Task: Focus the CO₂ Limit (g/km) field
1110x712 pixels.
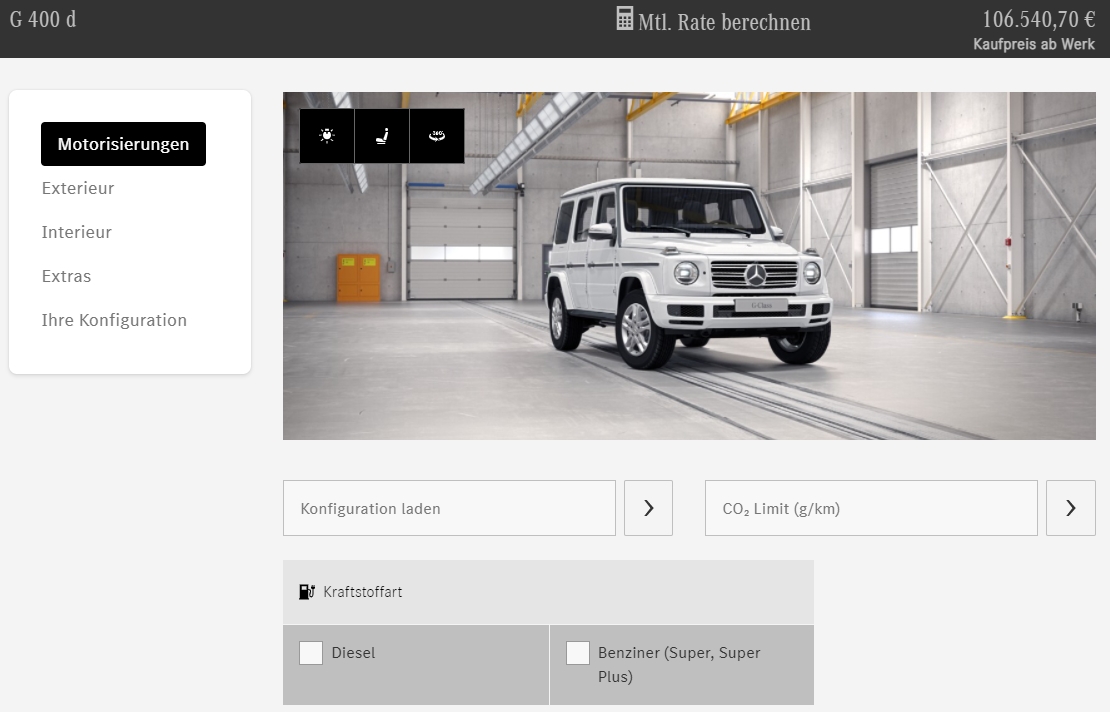Action: [871, 508]
